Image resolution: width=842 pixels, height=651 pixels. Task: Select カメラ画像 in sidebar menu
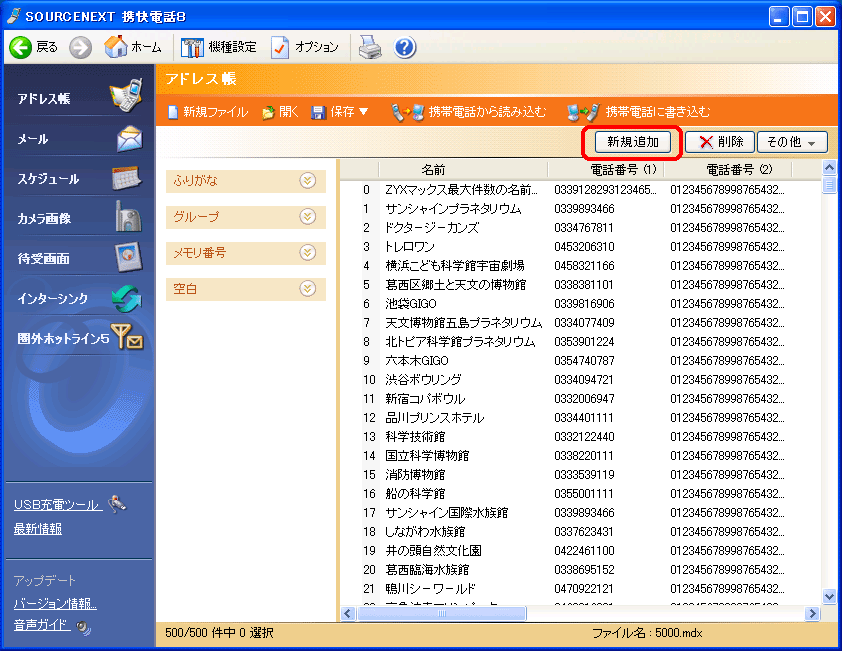[x=44, y=219]
